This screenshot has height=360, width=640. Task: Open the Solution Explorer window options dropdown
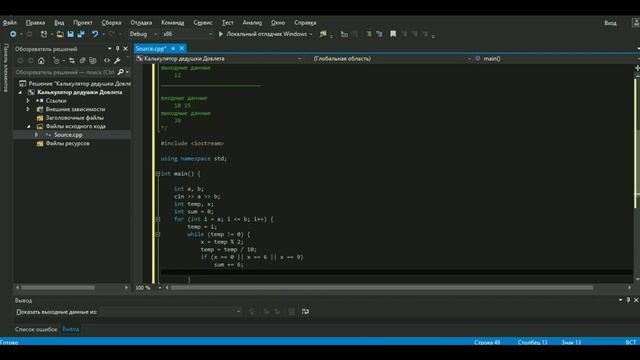(x=109, y=49)
